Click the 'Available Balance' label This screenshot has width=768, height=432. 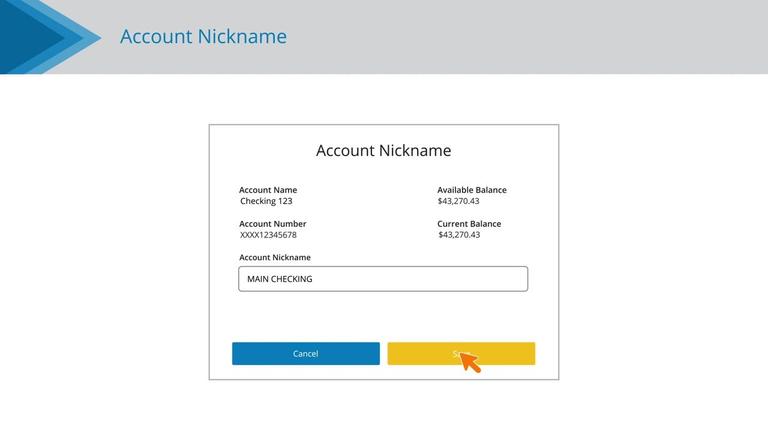pos(472,190)
